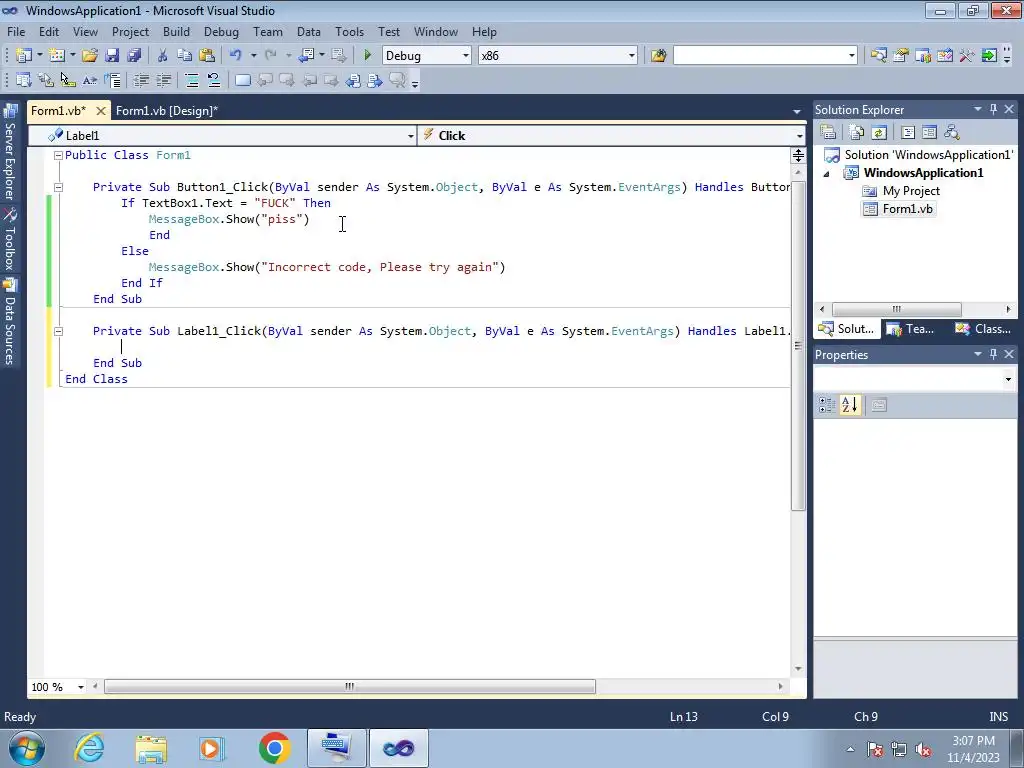Click the editor vertical scrollbar thumb
Viewport: 1024px width, 768px height.
click(798, 345)
